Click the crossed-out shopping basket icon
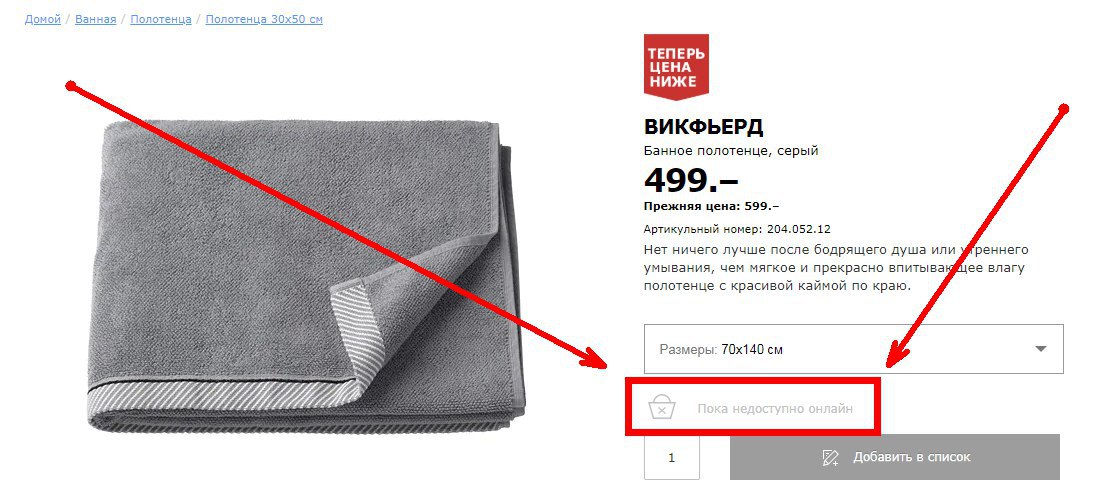Image resolution: width=1119 pixels, height=501 pixels. 662,408
